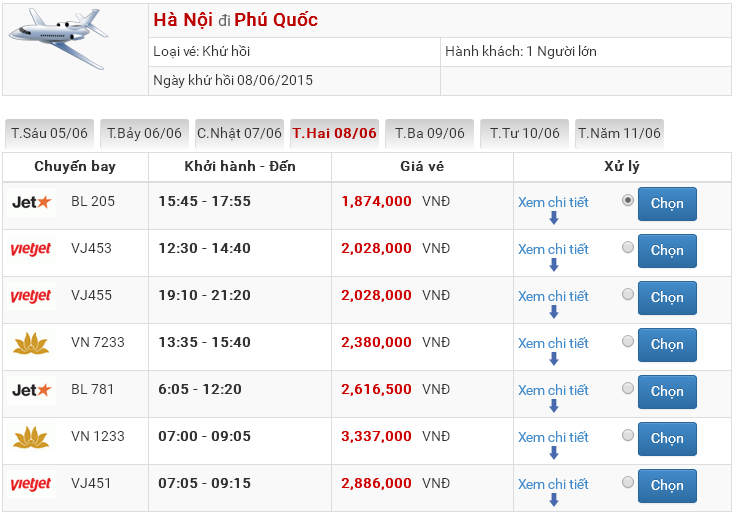This screenshot has height=515, width=736.
Task: Open Xem chi tiết link for VN 1233
Action: point(553,437)
